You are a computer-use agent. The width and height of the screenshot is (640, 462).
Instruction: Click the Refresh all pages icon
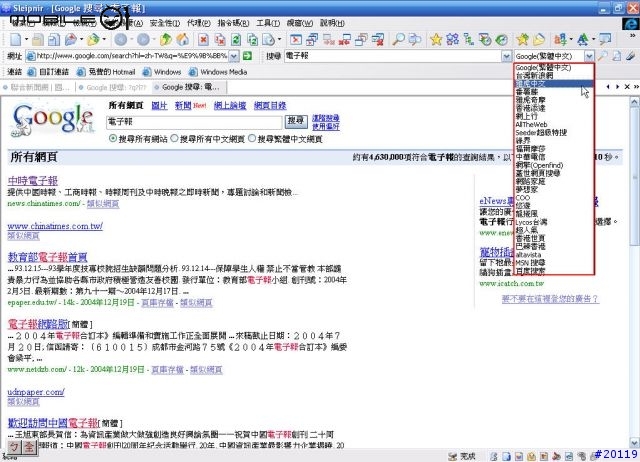coord(253,40)
